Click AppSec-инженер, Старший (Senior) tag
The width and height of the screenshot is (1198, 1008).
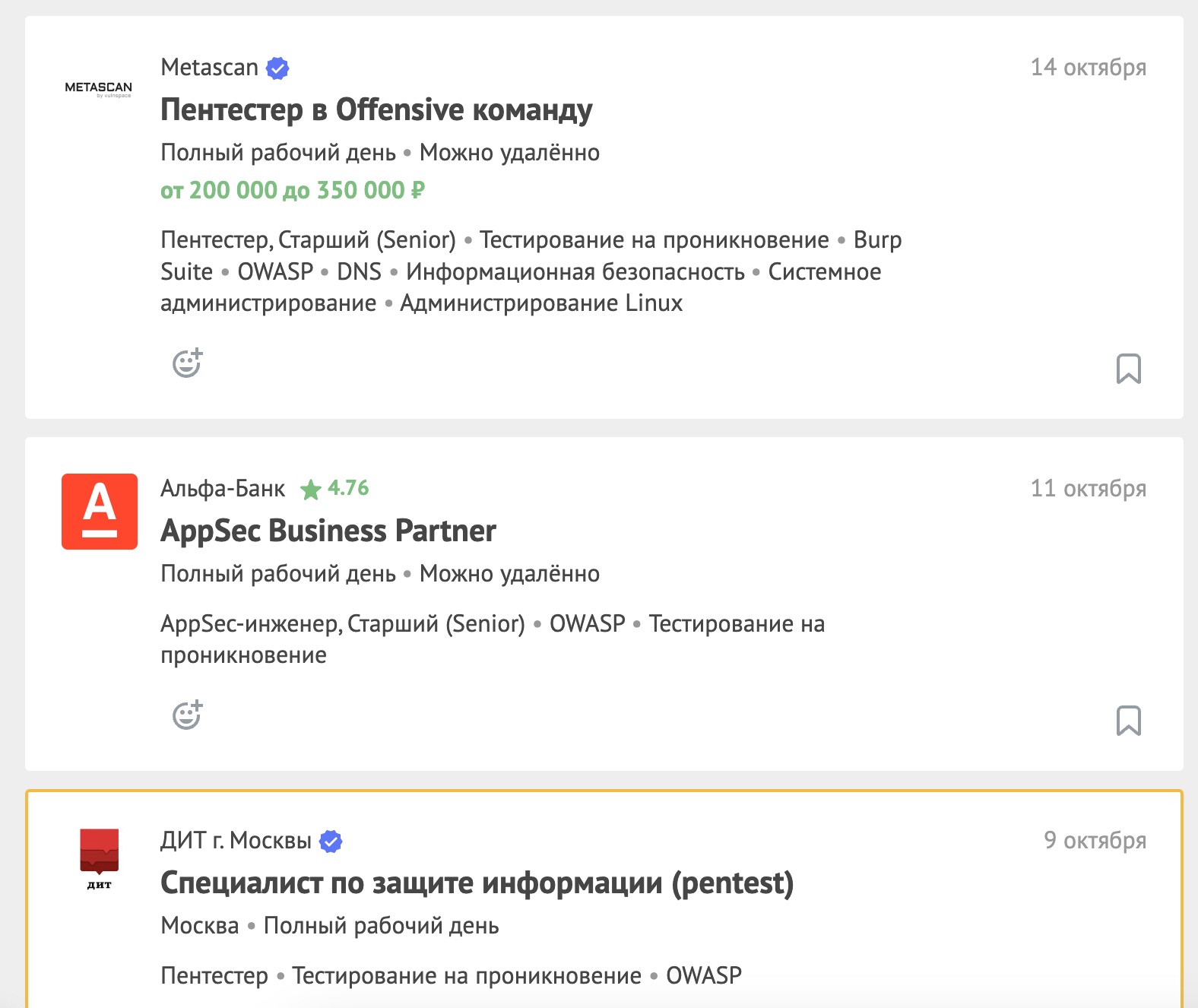click(x=342, y=624)
